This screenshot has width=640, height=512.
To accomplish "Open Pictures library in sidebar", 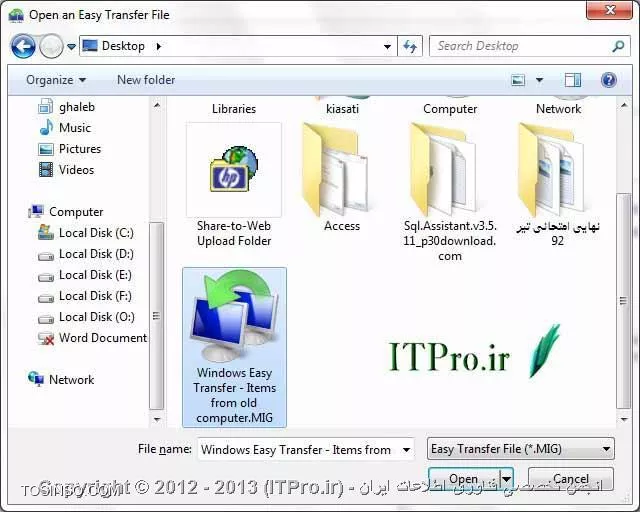I will point(80,149).
